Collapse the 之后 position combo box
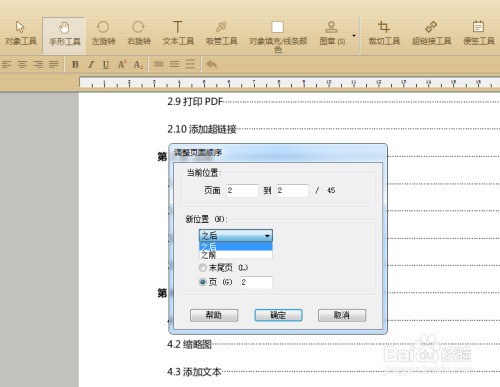500x387 pixels. click(236, 236)
